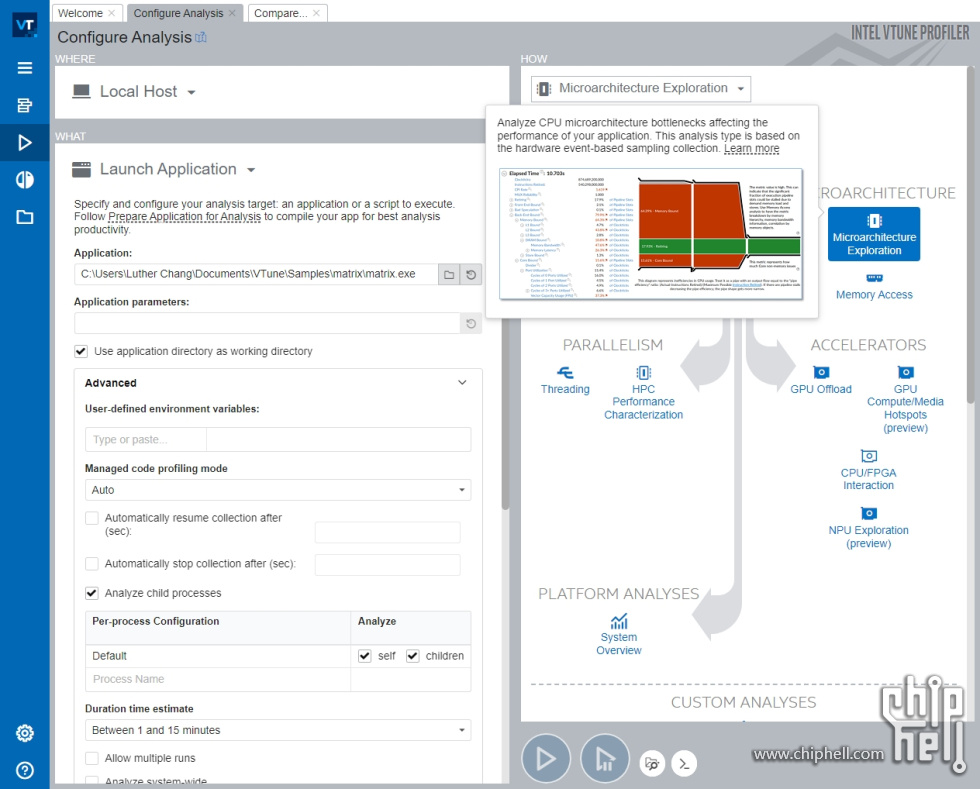Image resolution: width=980 pixels, height=789 pixels.
Task: Select the Configure Analysis tab
Action: click(x=178, y=13)
